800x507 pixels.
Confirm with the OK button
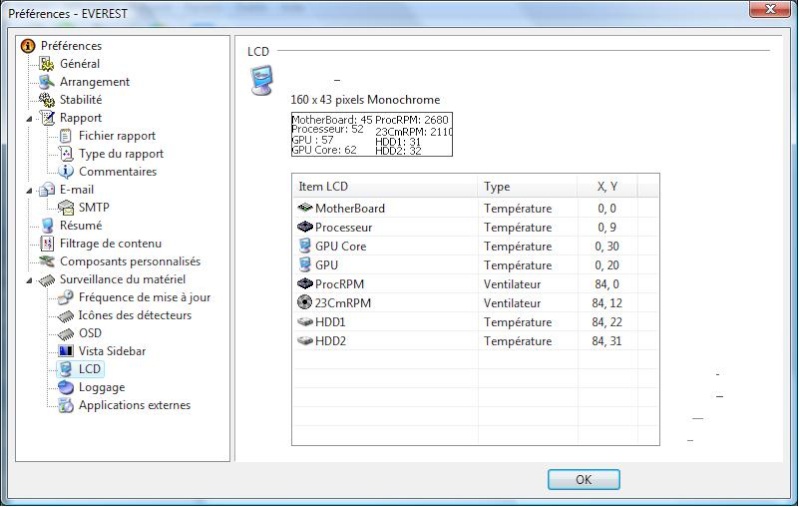(584, 479)
